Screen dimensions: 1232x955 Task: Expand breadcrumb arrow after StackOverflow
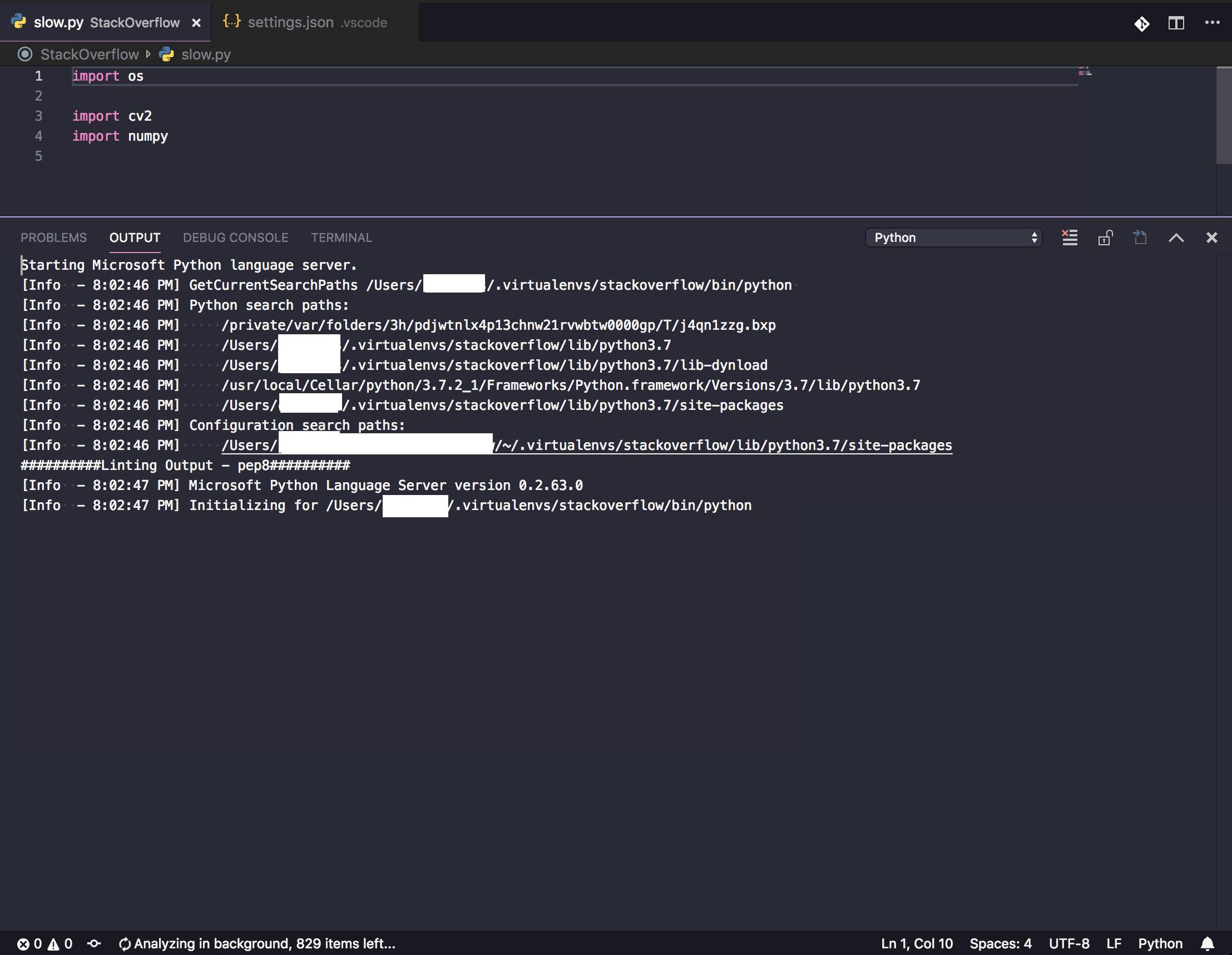coord(149,54)
